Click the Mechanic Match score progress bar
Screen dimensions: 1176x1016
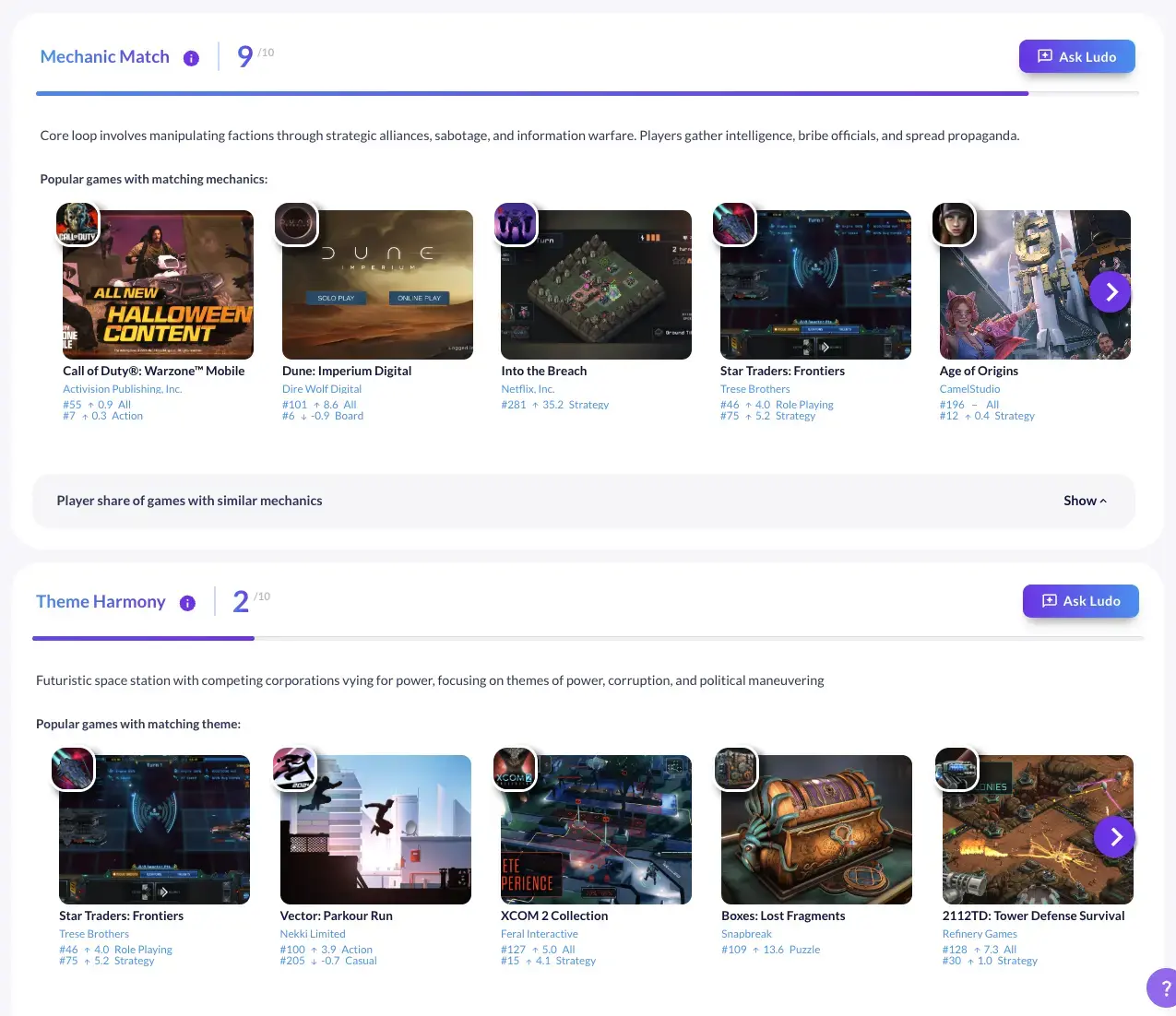click(588, 93)
